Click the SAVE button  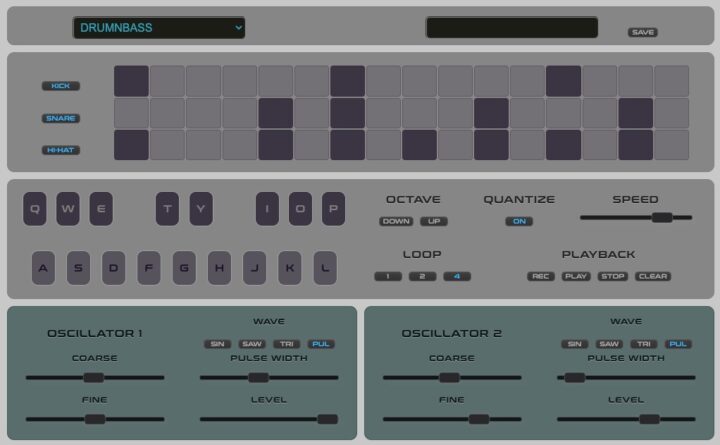click(642, 32)
